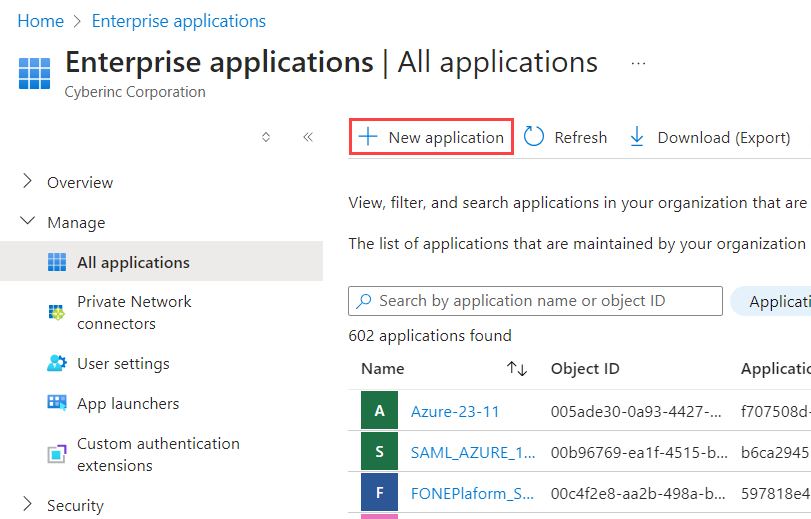Image resolution: width=811 pixels, height=519 pixels.
Task: Click the Enterprise applications breadcrumb link
Action: [x=178, y=21]
